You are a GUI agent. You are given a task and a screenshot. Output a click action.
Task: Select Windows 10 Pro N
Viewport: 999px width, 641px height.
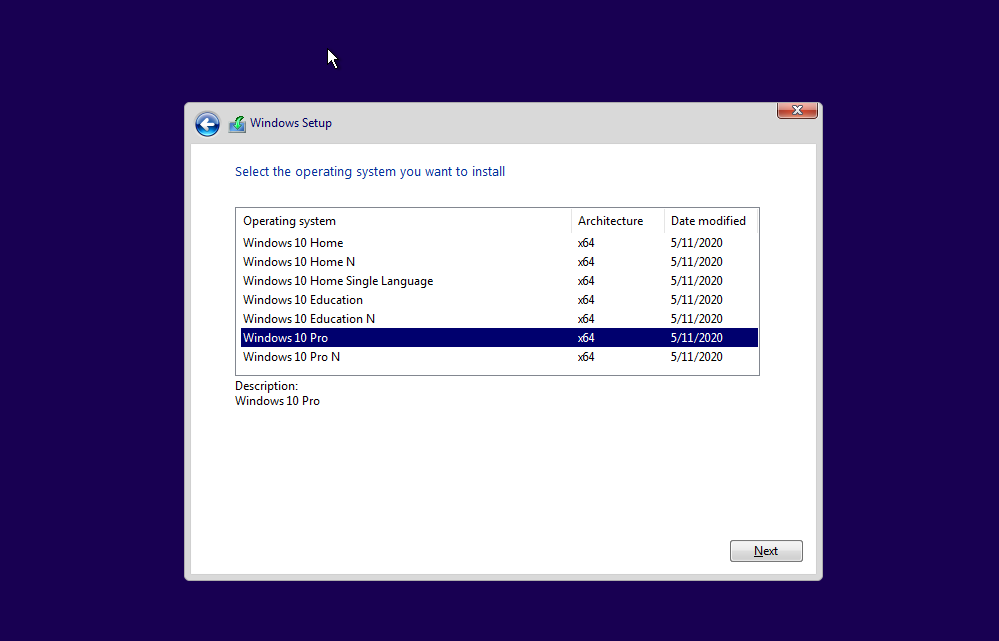pos(291,357)
